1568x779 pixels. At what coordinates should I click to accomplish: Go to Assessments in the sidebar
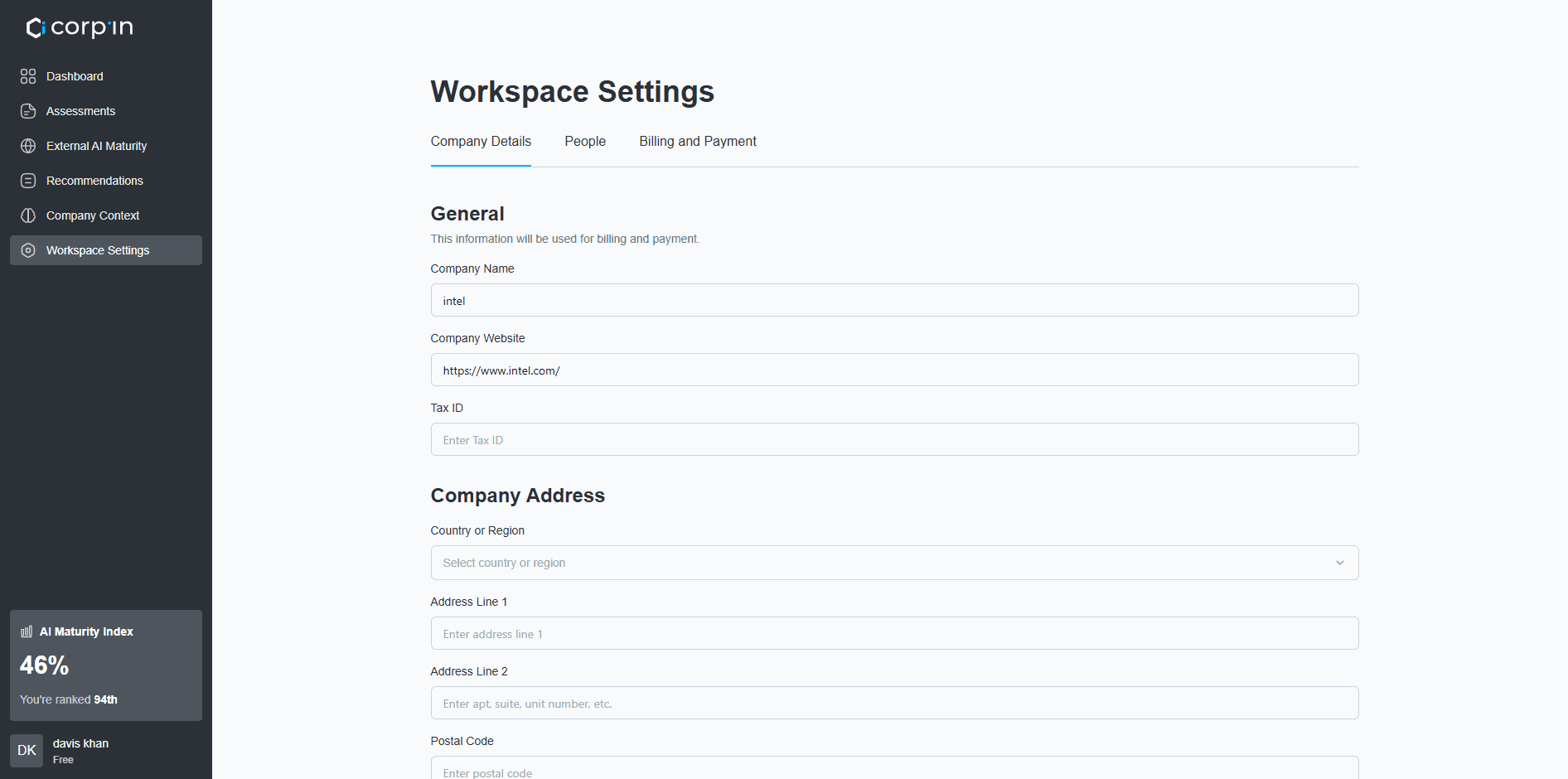click(x=106, y=111)
